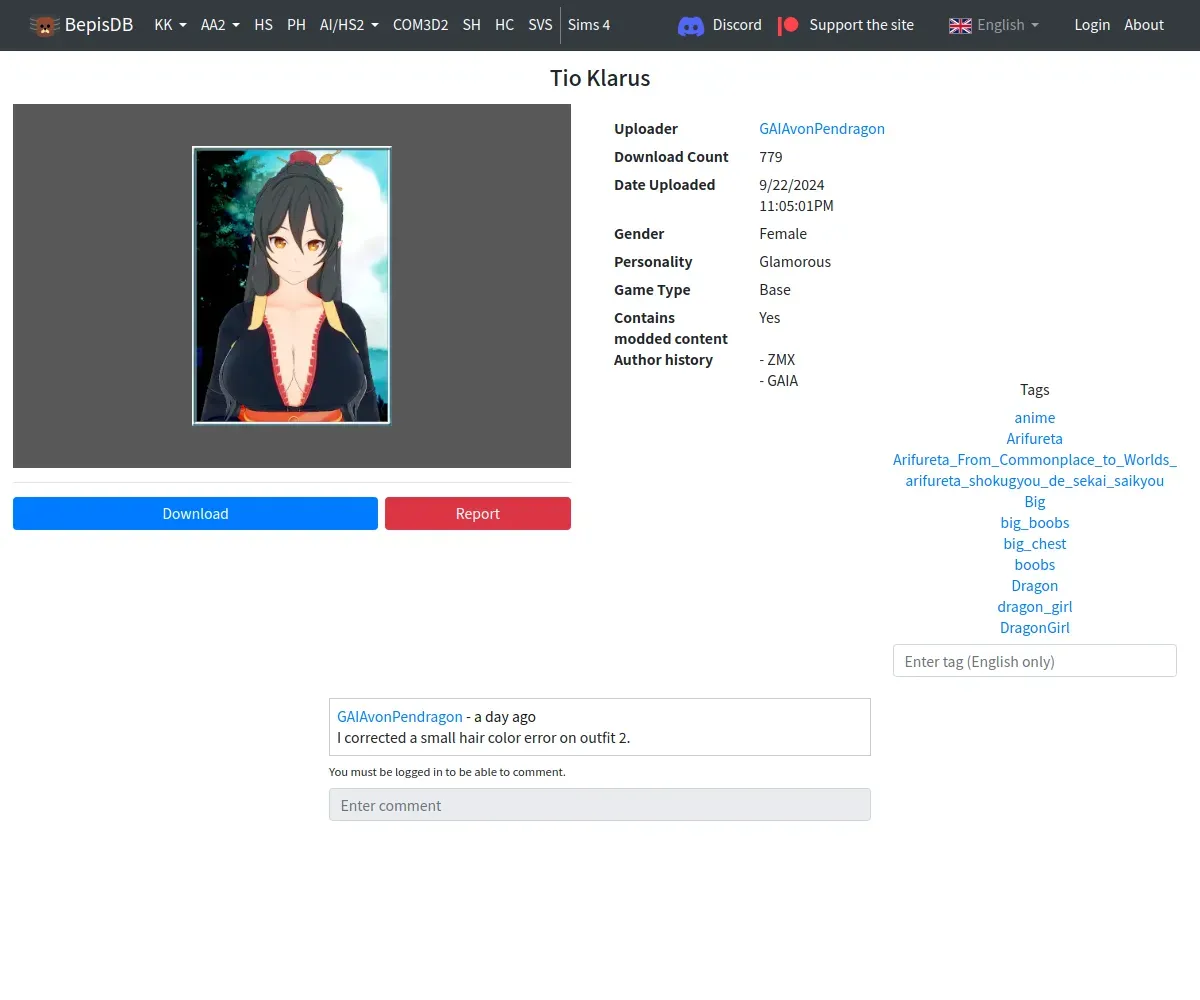Click the download count value 779
The image size is (1200, 1000).
pyautogui.click(x=771, y=156)
